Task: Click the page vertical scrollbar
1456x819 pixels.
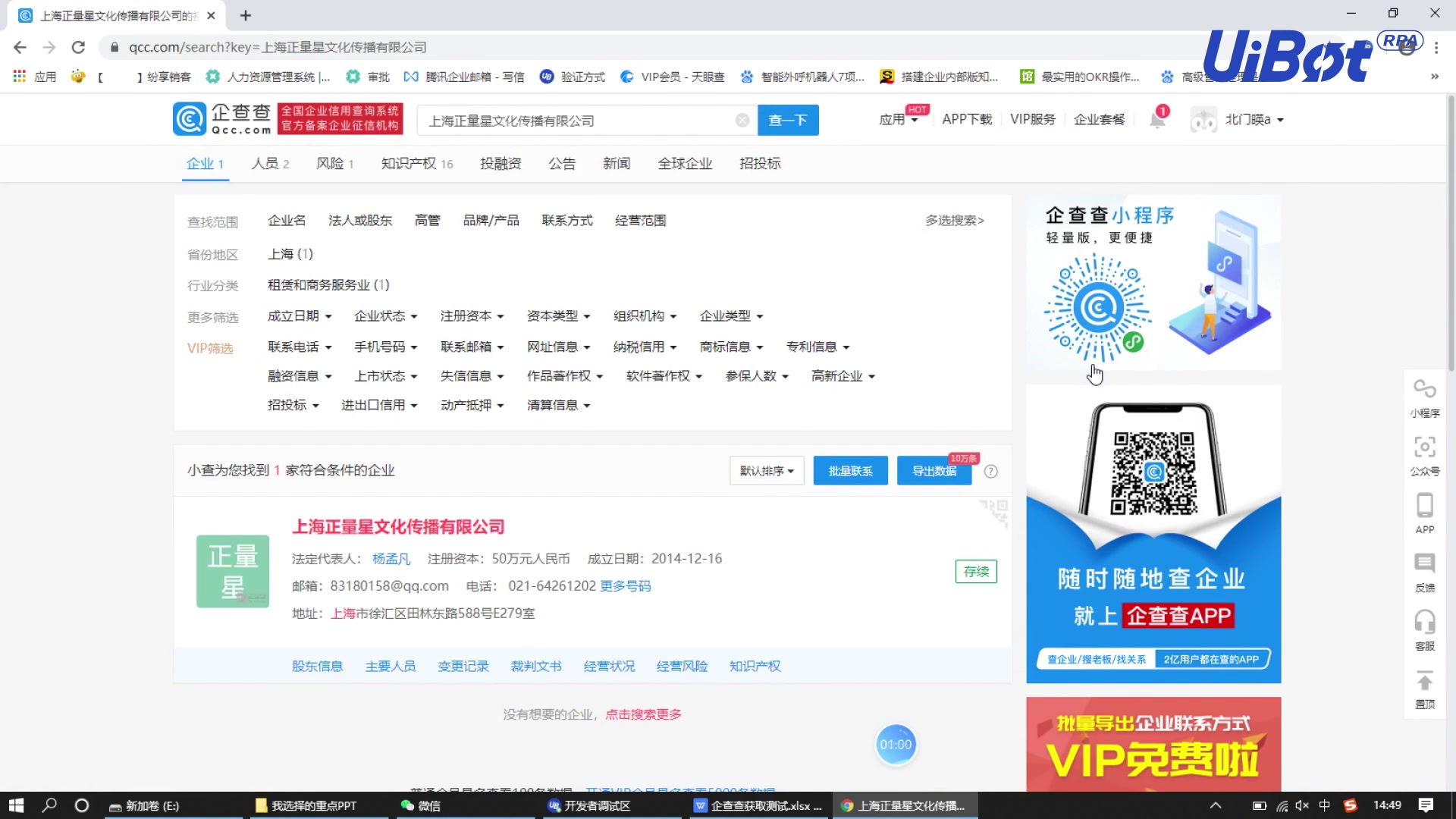Action: (x=1450, y=235)
